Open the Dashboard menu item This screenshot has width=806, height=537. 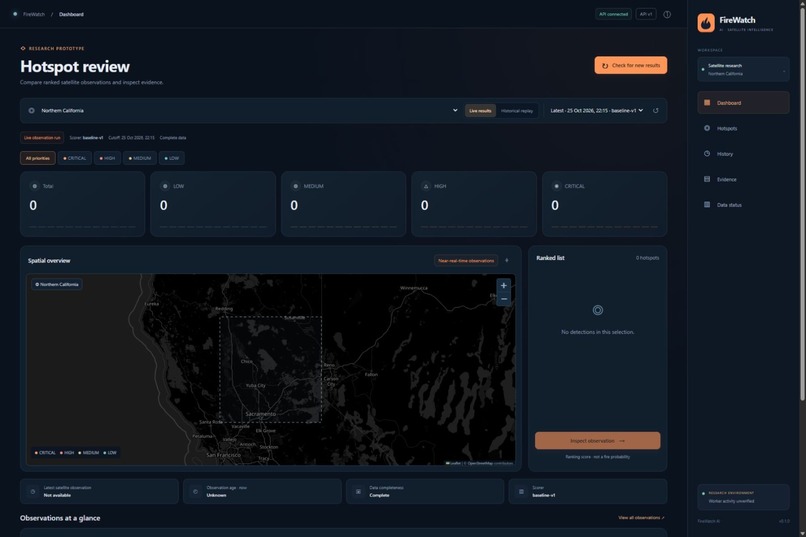click(x=743, y=103)
